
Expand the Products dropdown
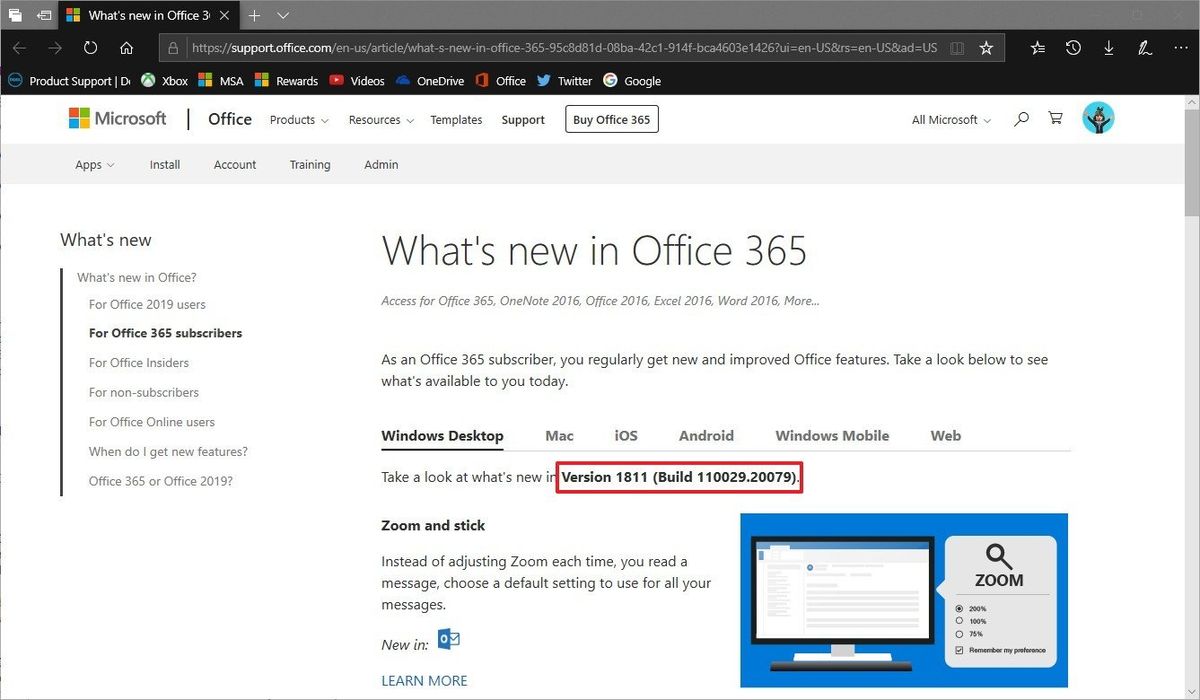[297, 119]
